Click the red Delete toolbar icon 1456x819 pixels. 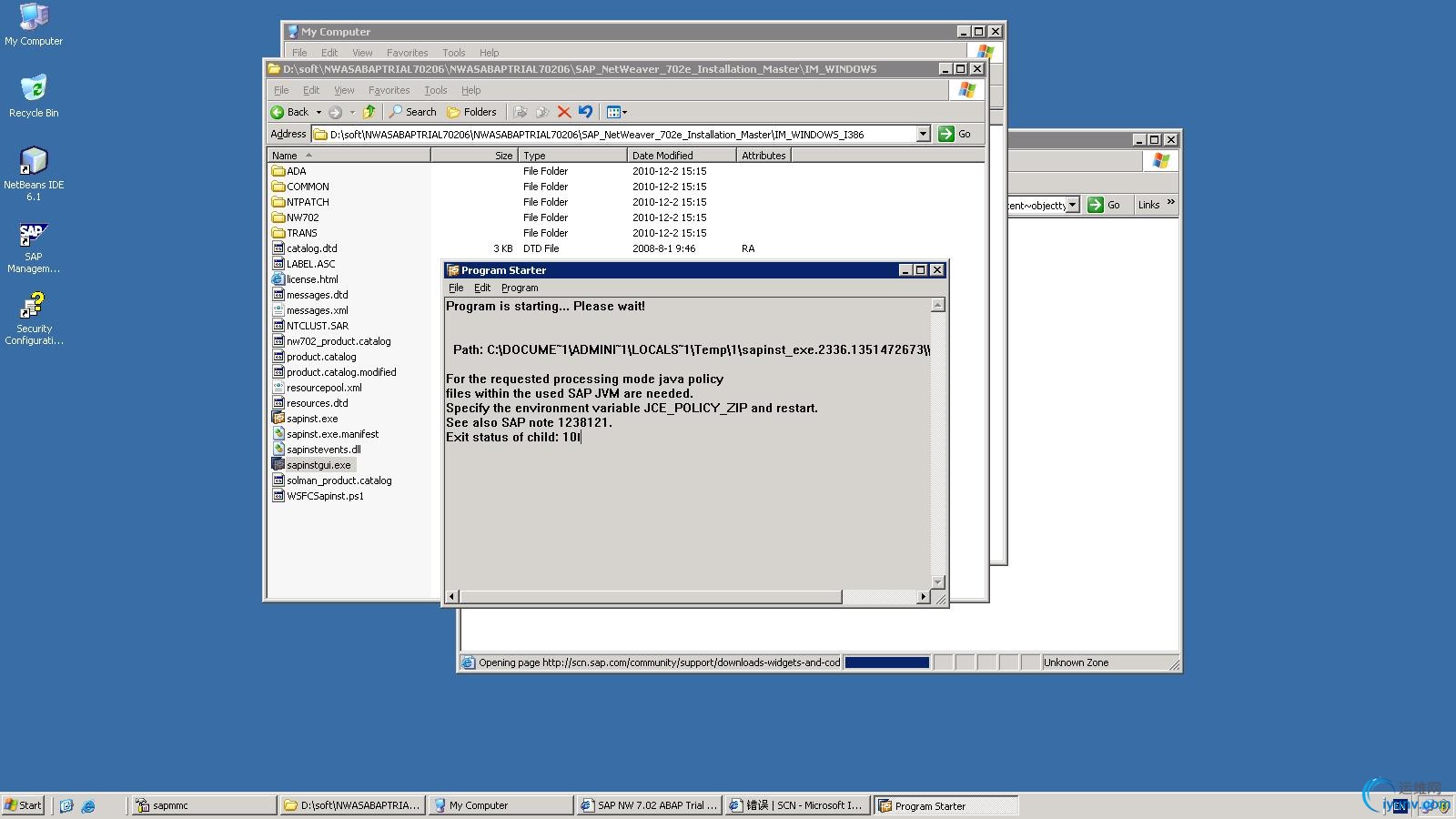[564, 112]
